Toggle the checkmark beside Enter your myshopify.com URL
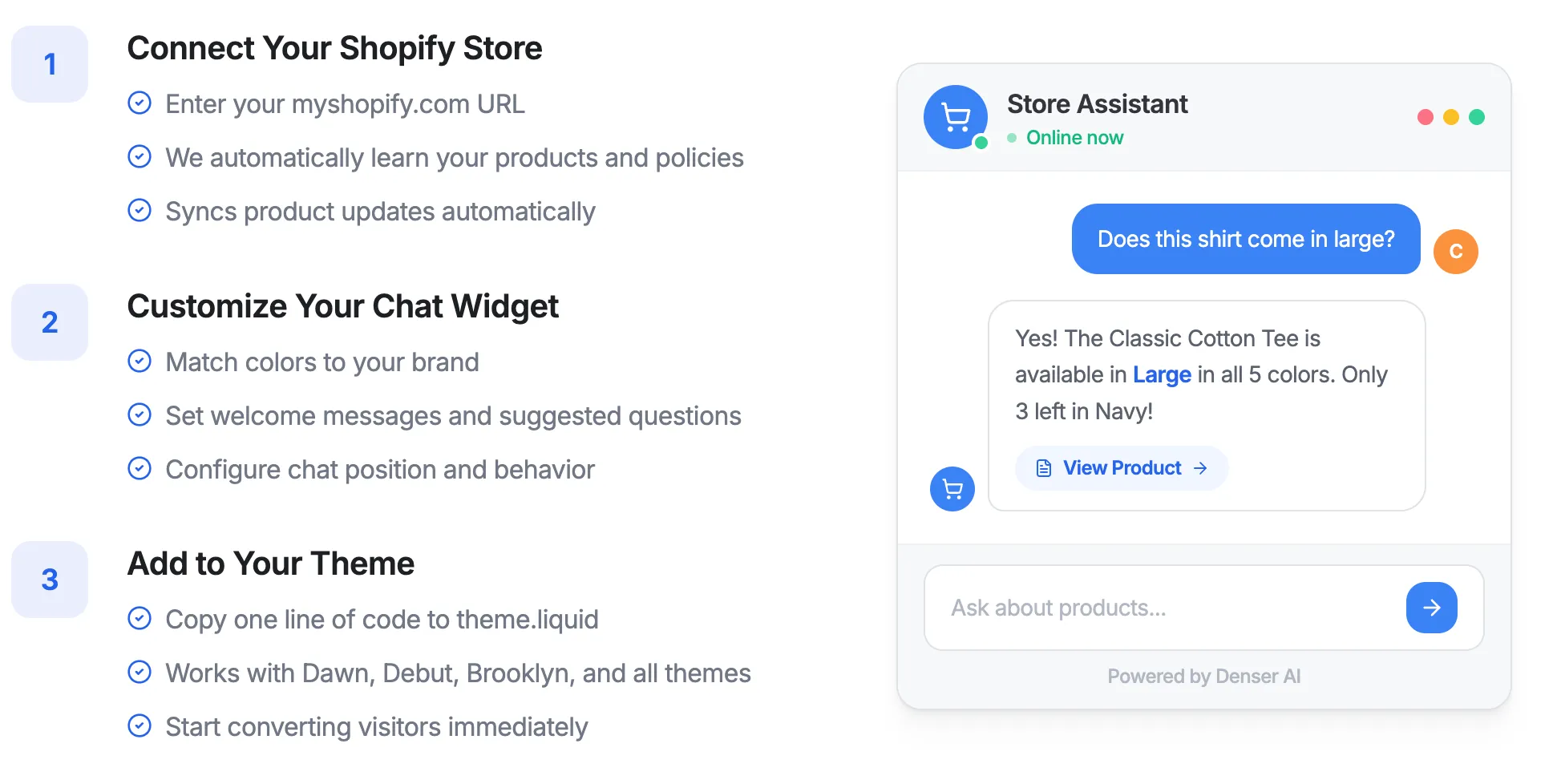 tap(140, 102)
